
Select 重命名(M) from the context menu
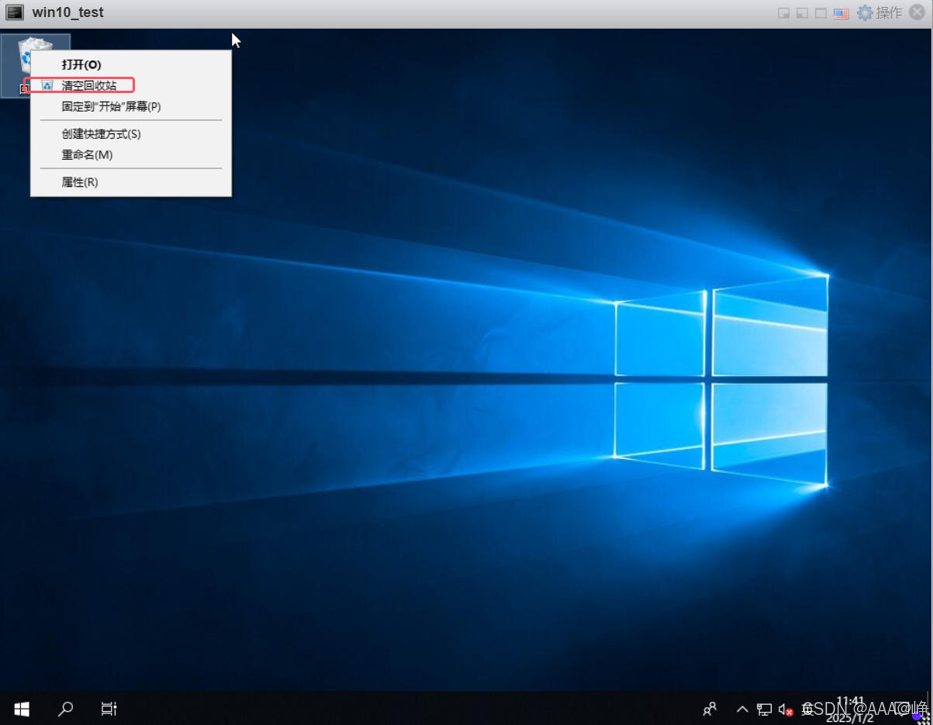[x=131, y=155]
